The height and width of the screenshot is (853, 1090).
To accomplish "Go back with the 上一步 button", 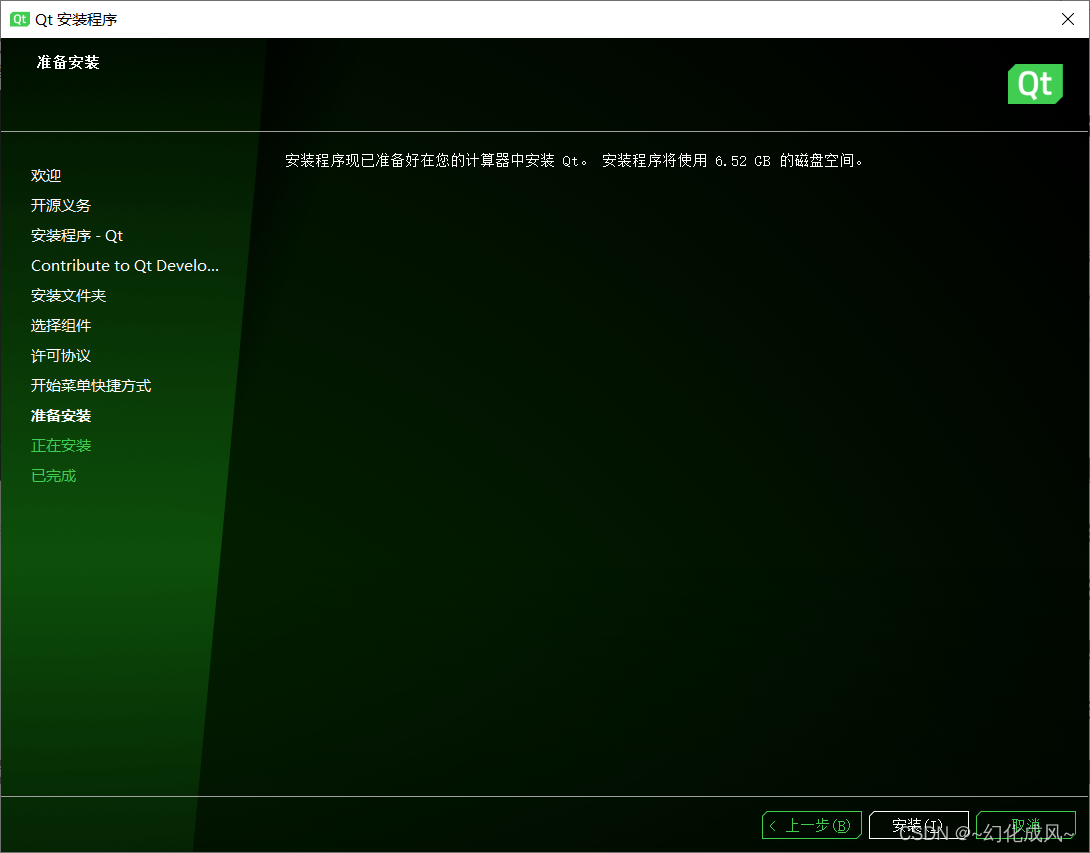I will coord(812,825).
